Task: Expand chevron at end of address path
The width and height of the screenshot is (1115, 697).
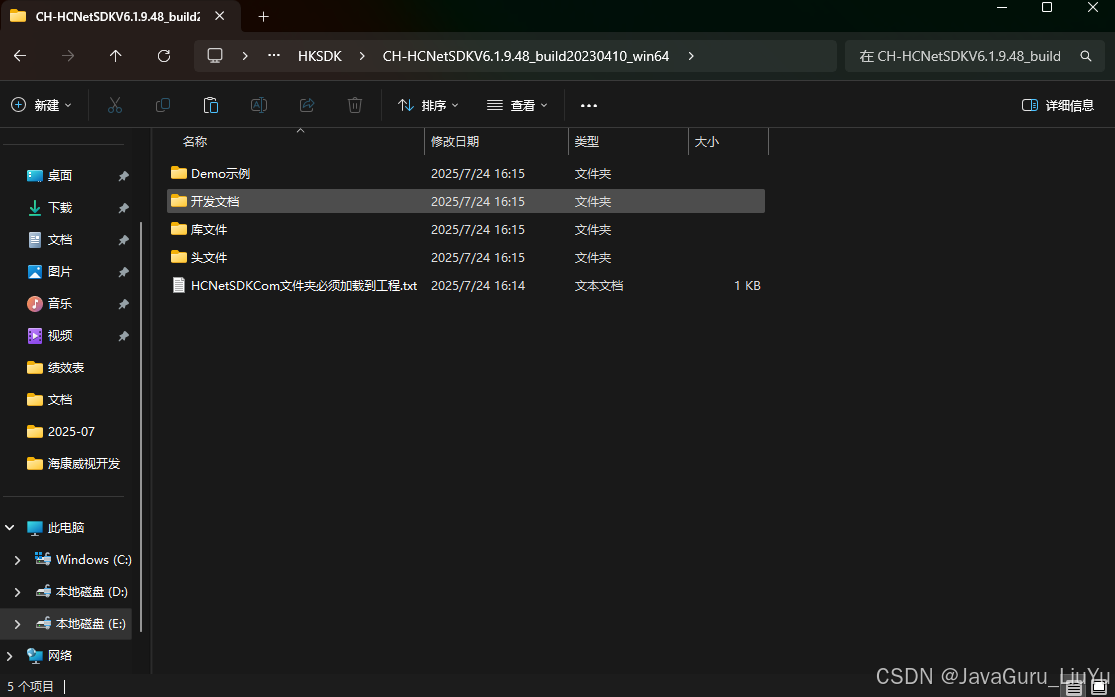Action: (690, 55)
